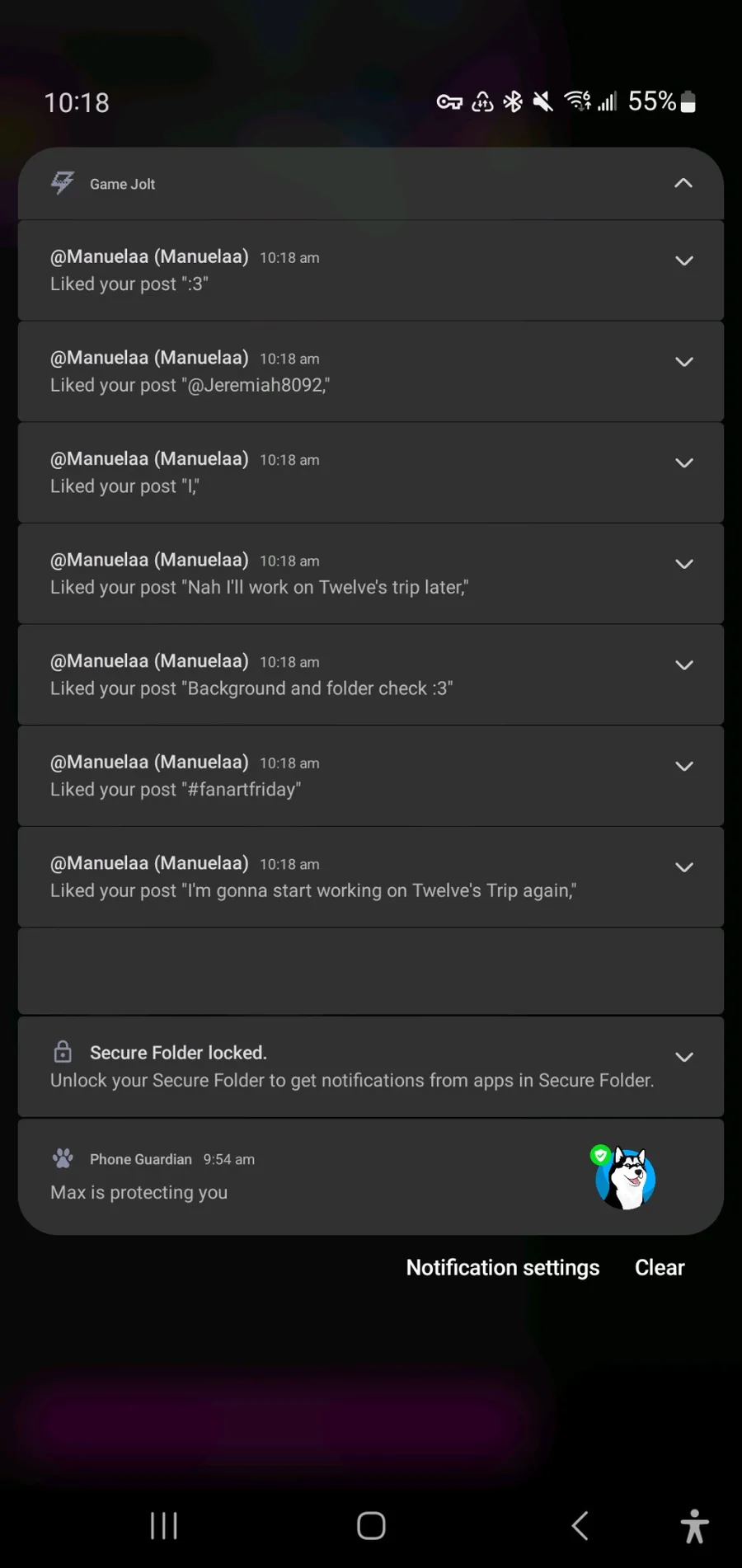Open the 'Background and folder check :3' notification
Viewport: 742px width, 1568px height.
pyautogui.click(x=330, y=675)
